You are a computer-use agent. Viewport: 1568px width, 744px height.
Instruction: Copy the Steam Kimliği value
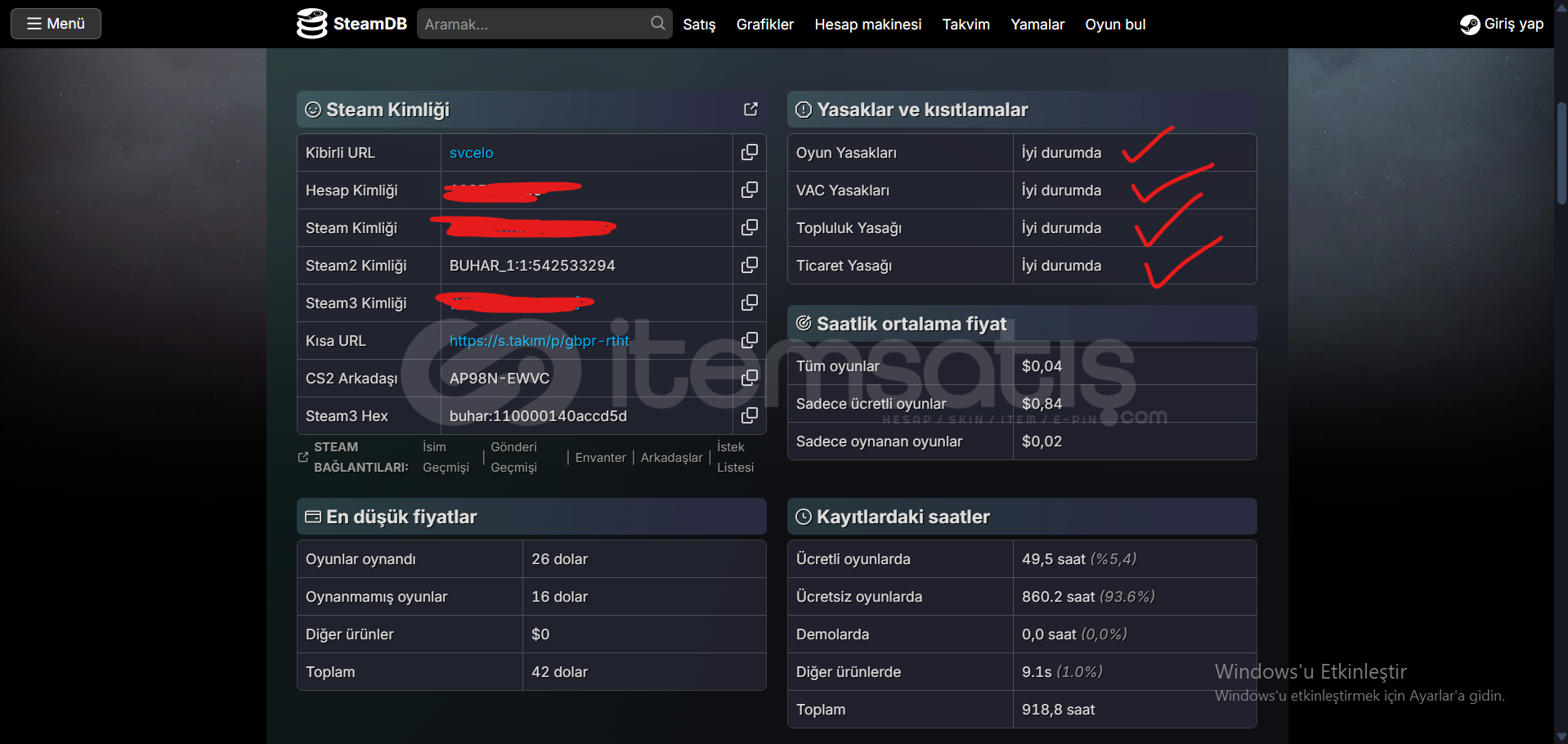click(750, 227)
